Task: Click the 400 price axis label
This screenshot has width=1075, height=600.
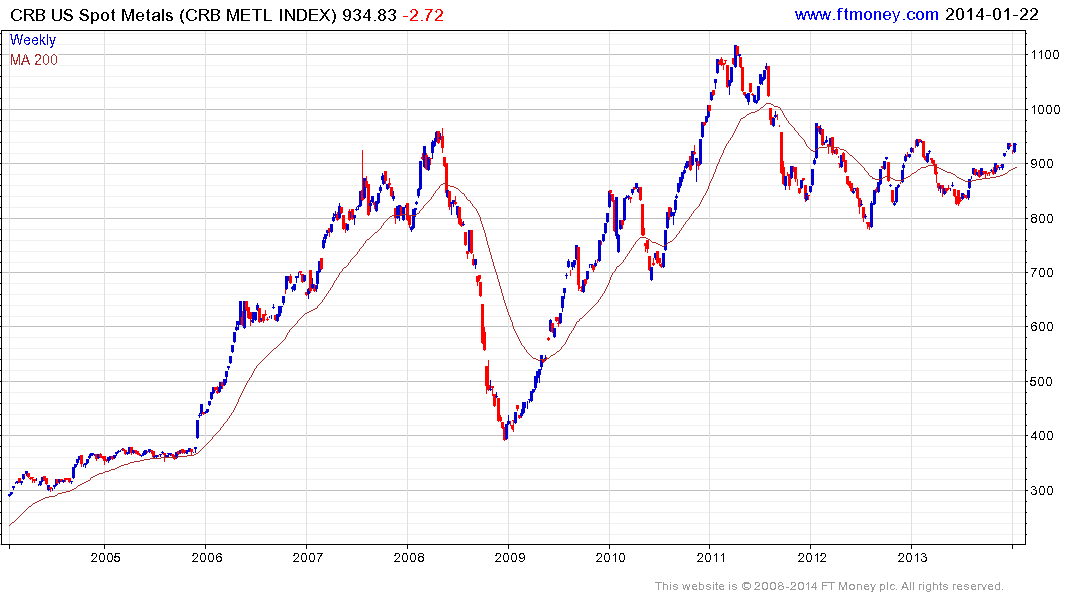Action: click(x=1042, y=436)
